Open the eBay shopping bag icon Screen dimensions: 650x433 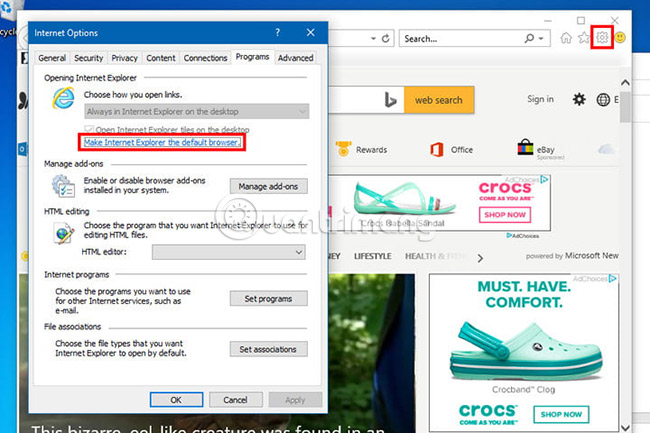525,147
